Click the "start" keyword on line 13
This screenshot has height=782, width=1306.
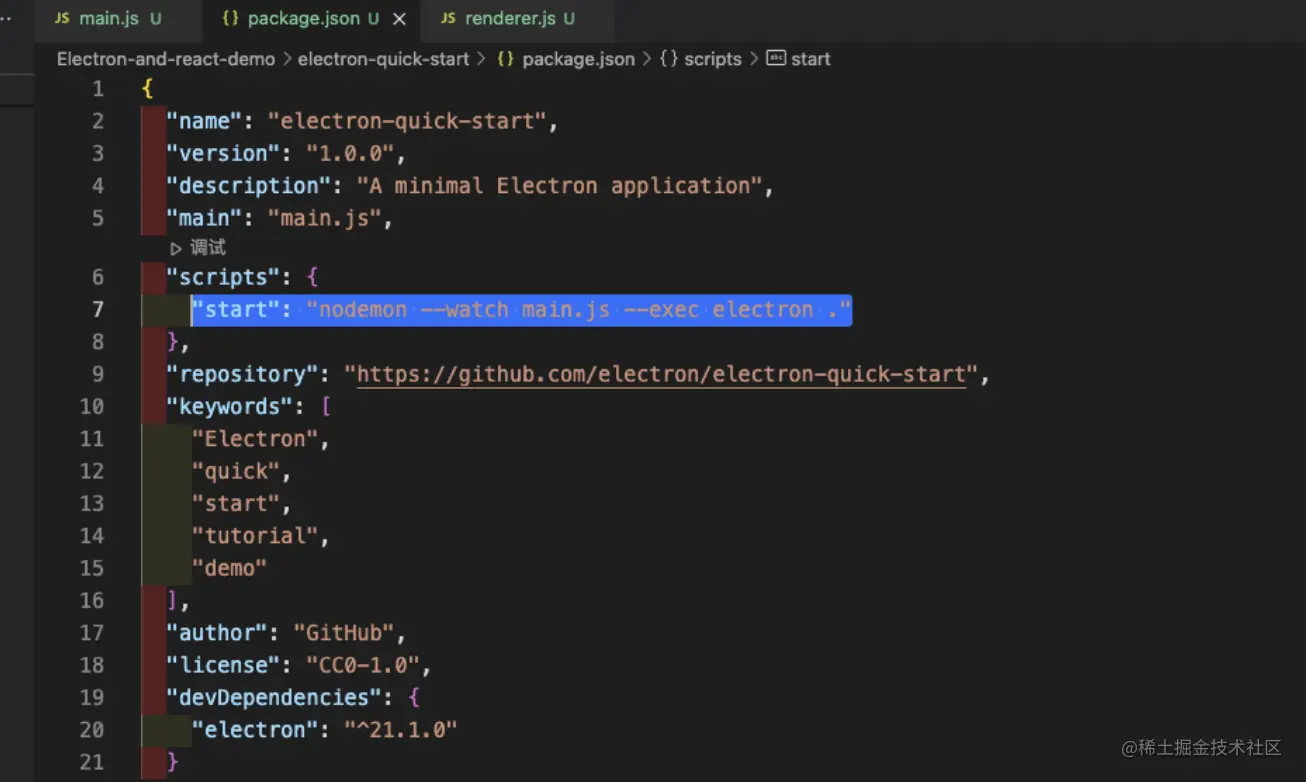coord(236,503)
